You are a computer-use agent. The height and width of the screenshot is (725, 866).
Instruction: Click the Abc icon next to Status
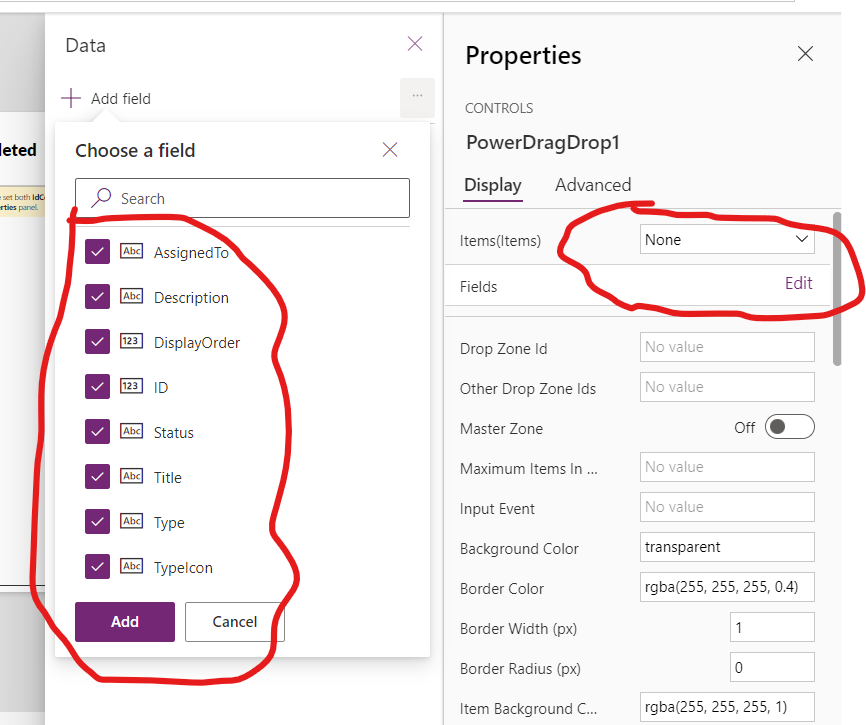pos(131,431)
